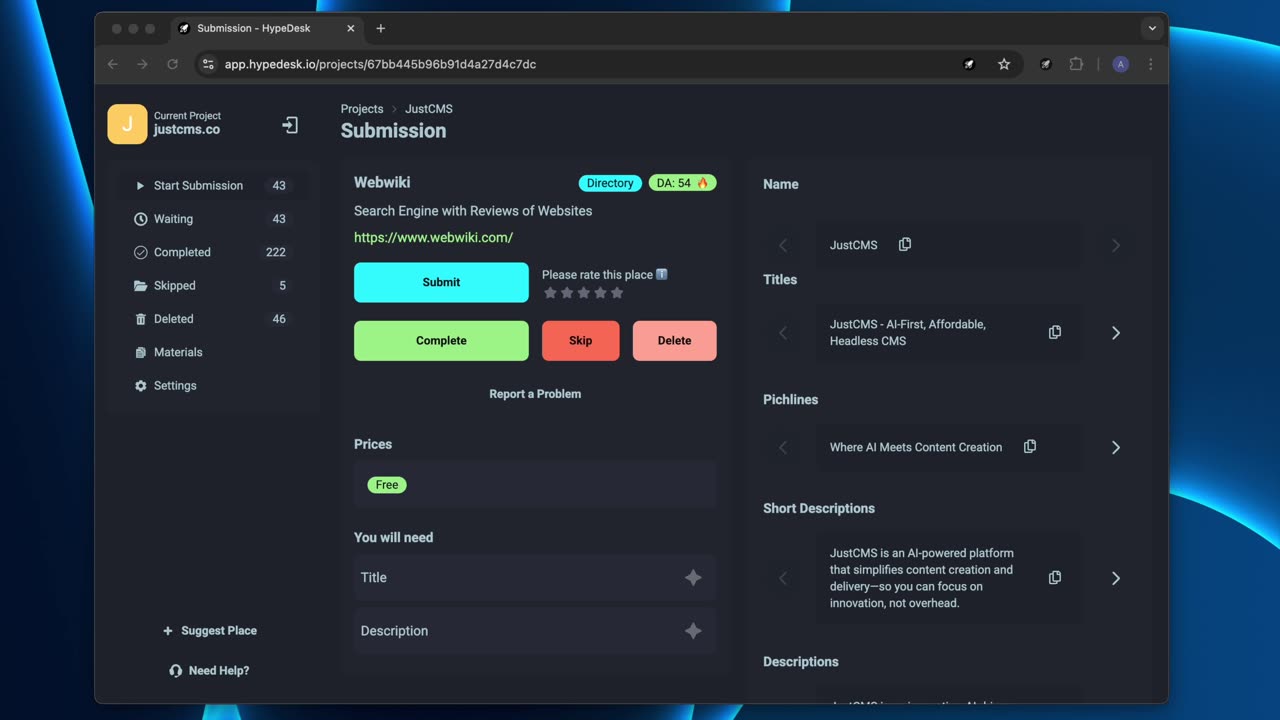The height and width of the screenshot is (720, 1280).
Task: Open the Extensions puzzle icon
Action: pos(1076,64)
